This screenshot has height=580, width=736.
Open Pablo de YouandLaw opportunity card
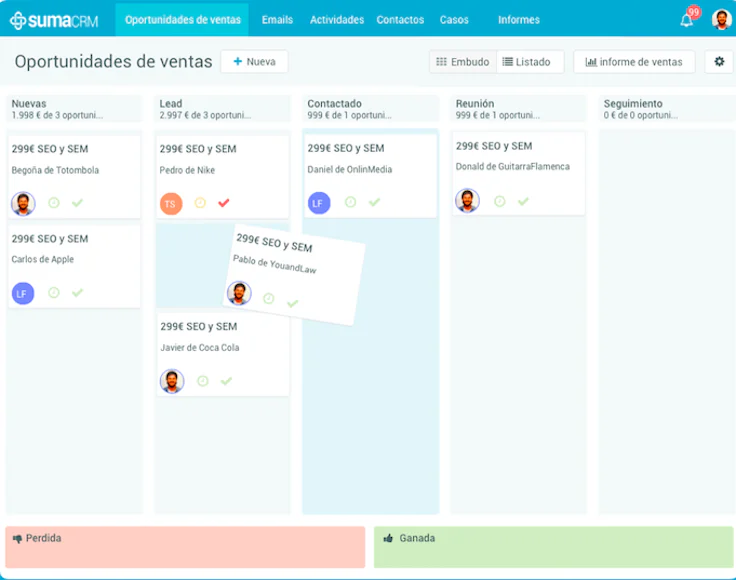(x=294, y=275)
